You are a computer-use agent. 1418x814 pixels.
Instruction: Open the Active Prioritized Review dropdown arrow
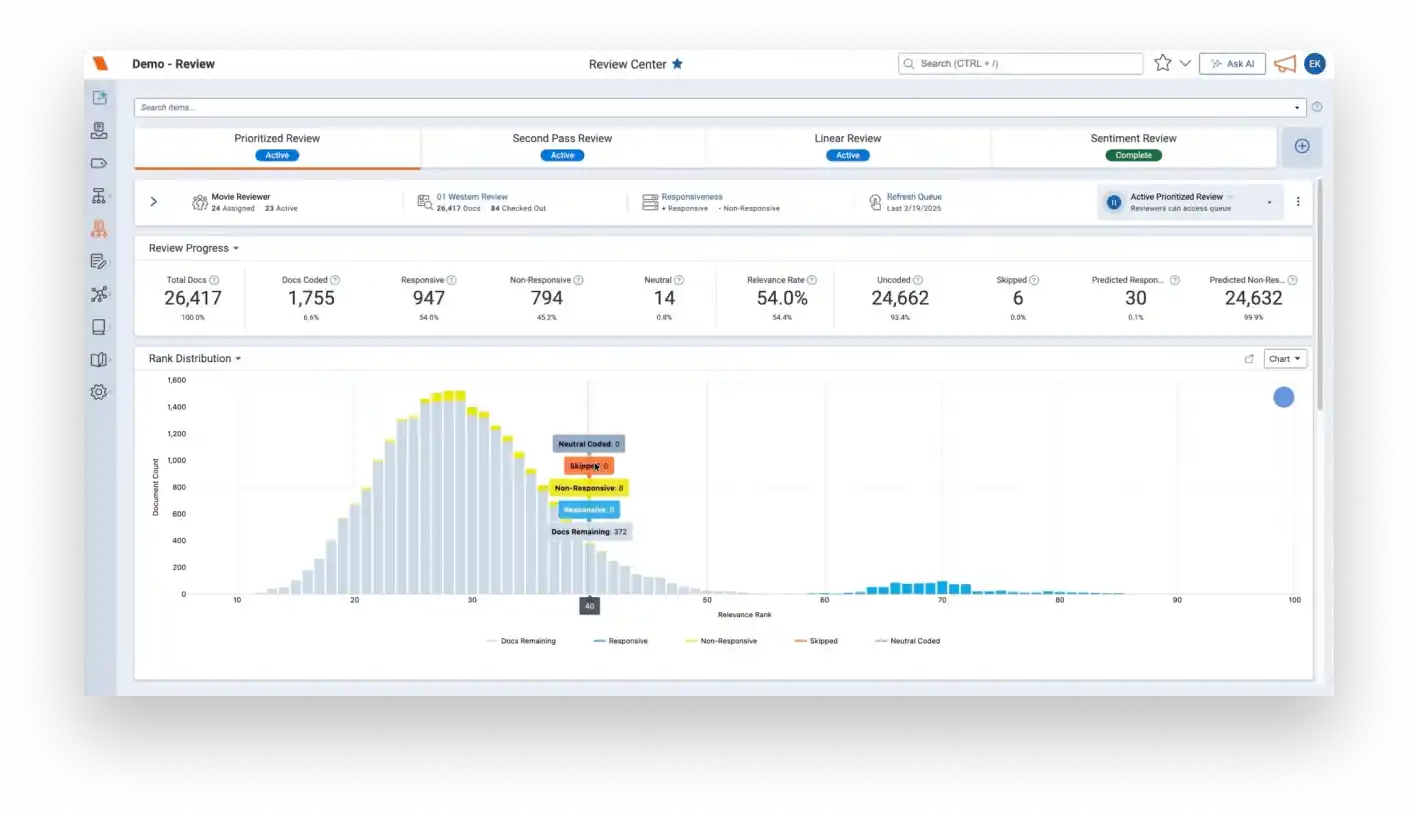[1269, 202]
